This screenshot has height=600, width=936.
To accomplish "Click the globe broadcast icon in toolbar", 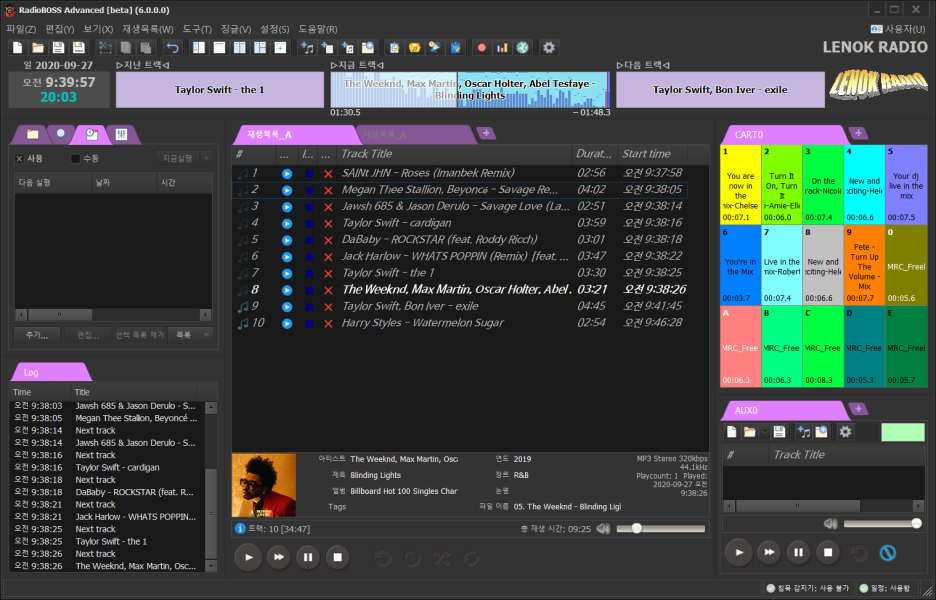I will (x=522, y=48).
